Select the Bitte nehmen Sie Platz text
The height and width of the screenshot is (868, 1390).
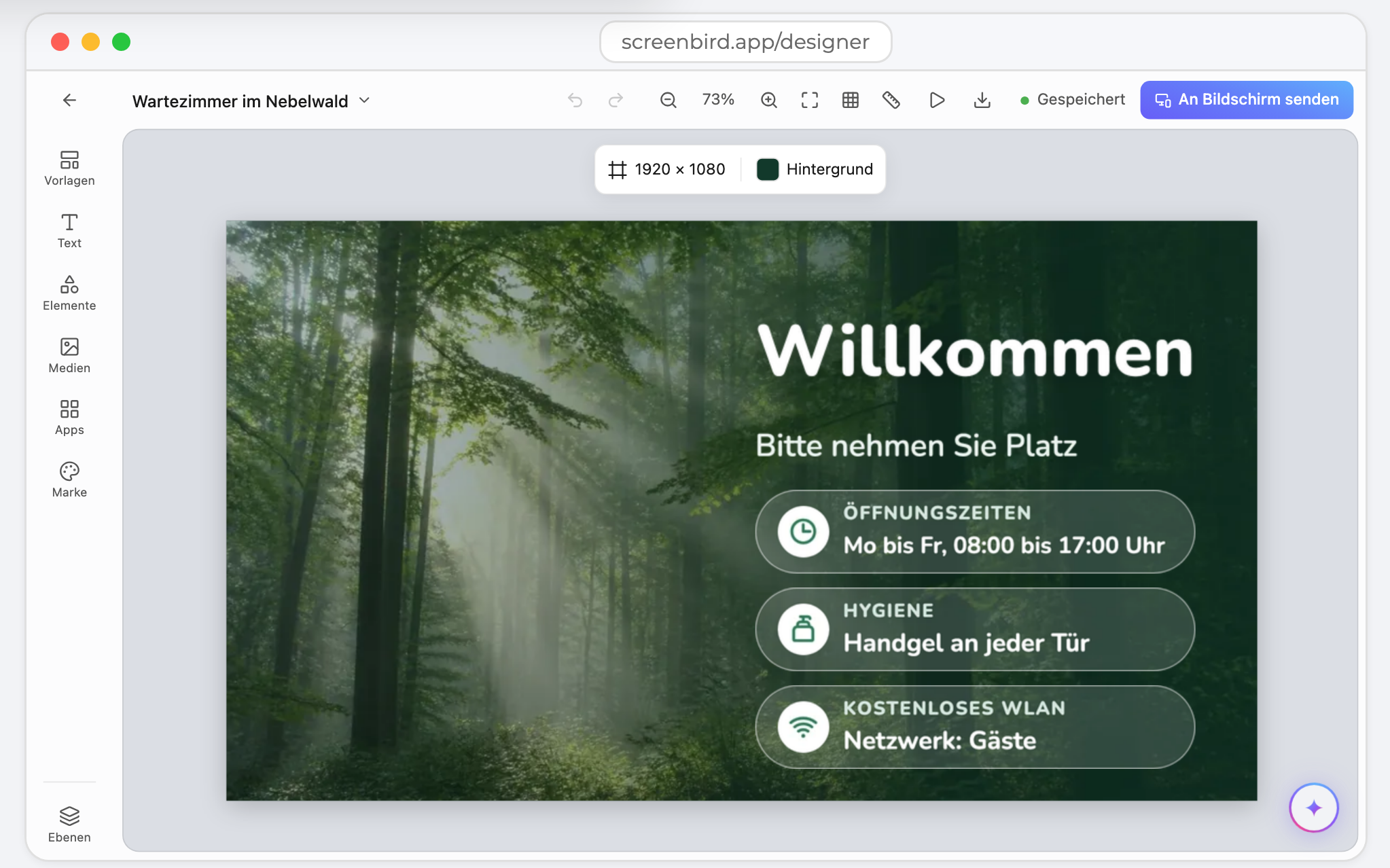click(916, 446)
